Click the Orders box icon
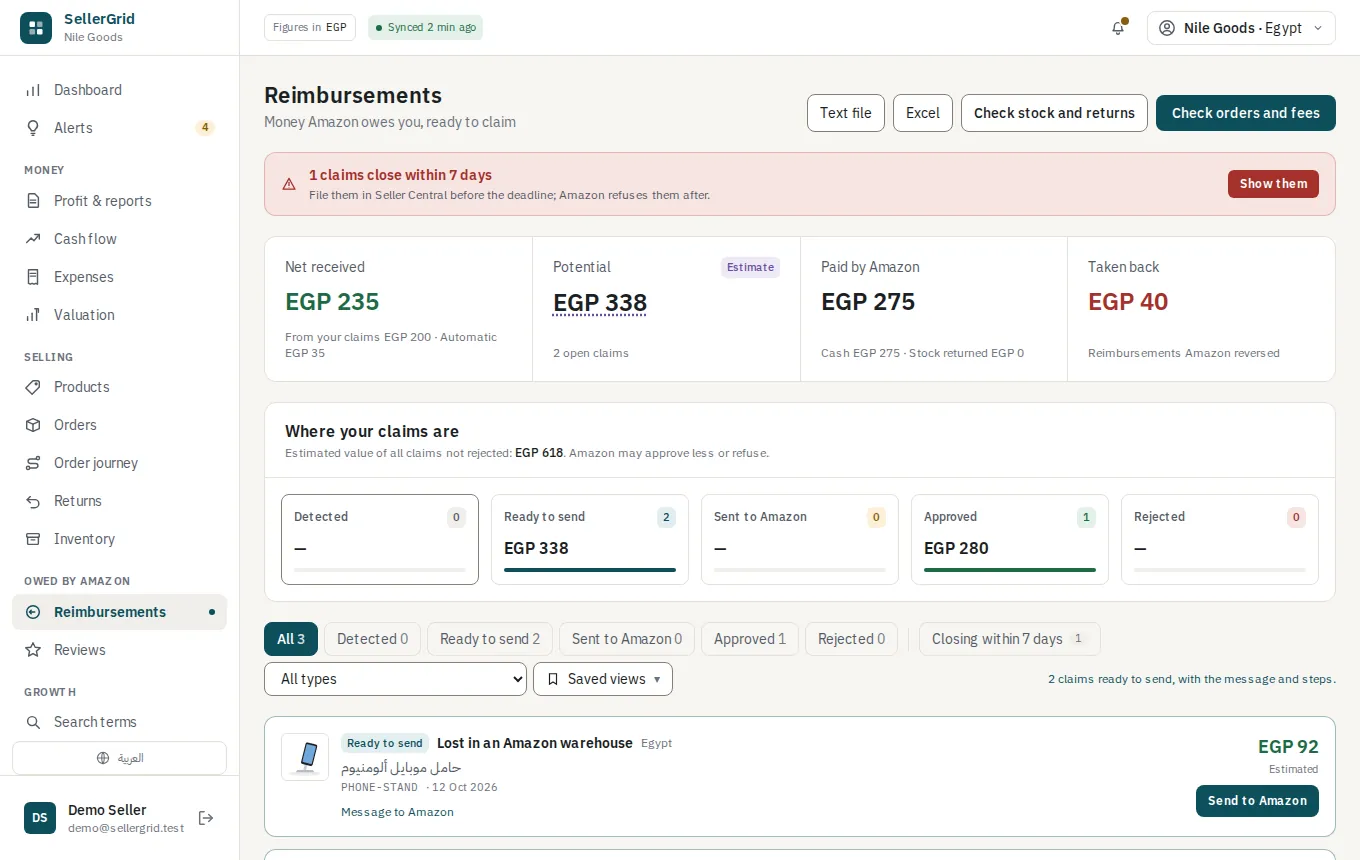The image size is (1360, 860). [33, 425]
